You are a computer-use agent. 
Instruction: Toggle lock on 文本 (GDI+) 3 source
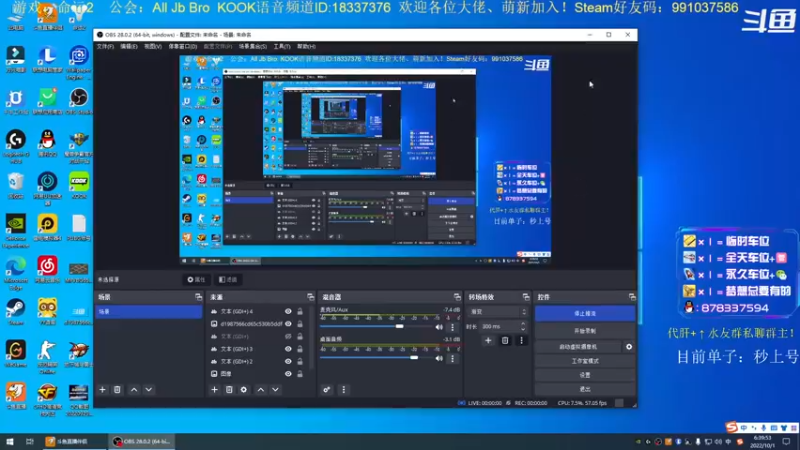coord(300,349)
